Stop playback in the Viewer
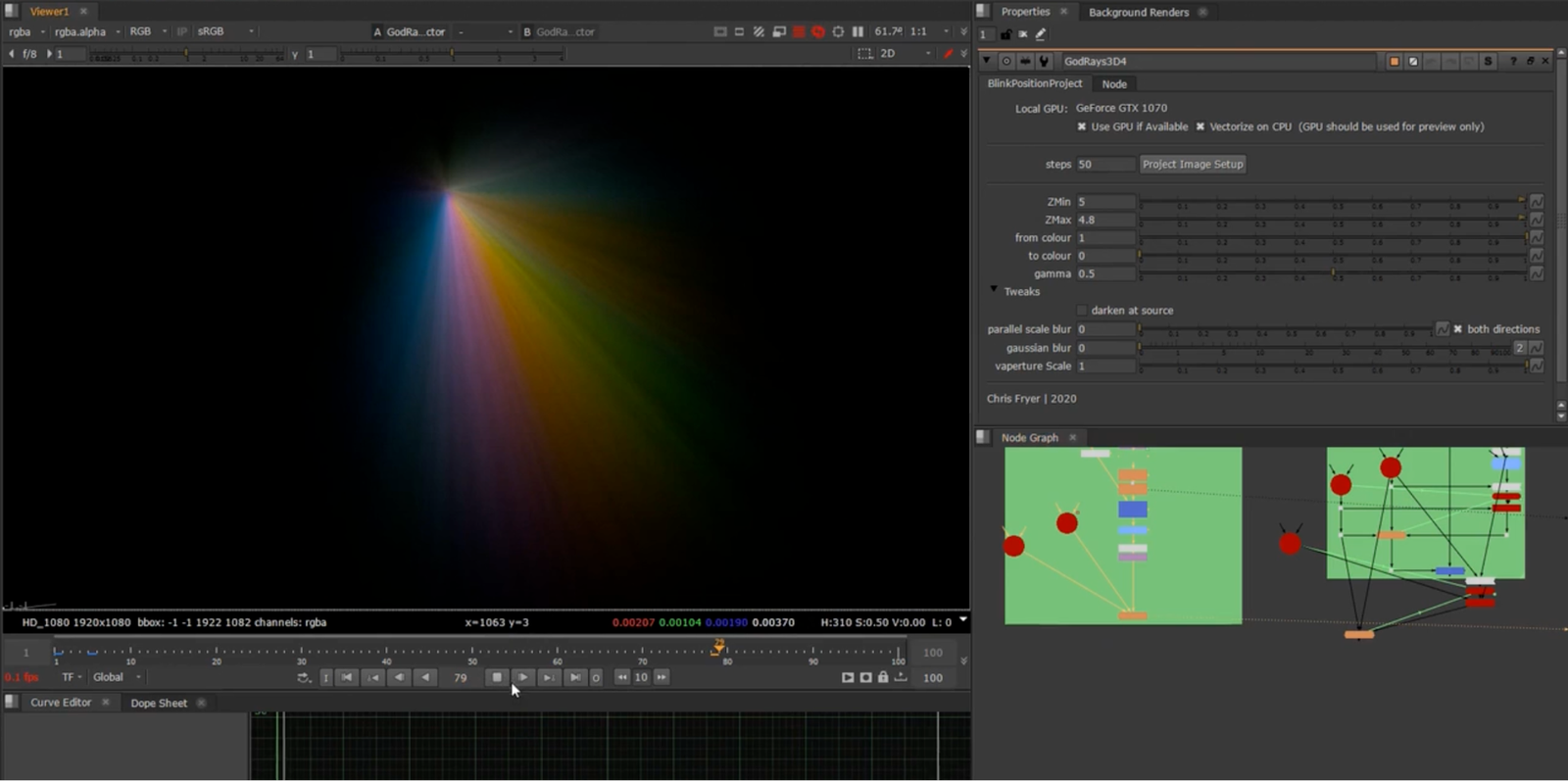Screen dimensions: 1568x781 coord(497,677)
